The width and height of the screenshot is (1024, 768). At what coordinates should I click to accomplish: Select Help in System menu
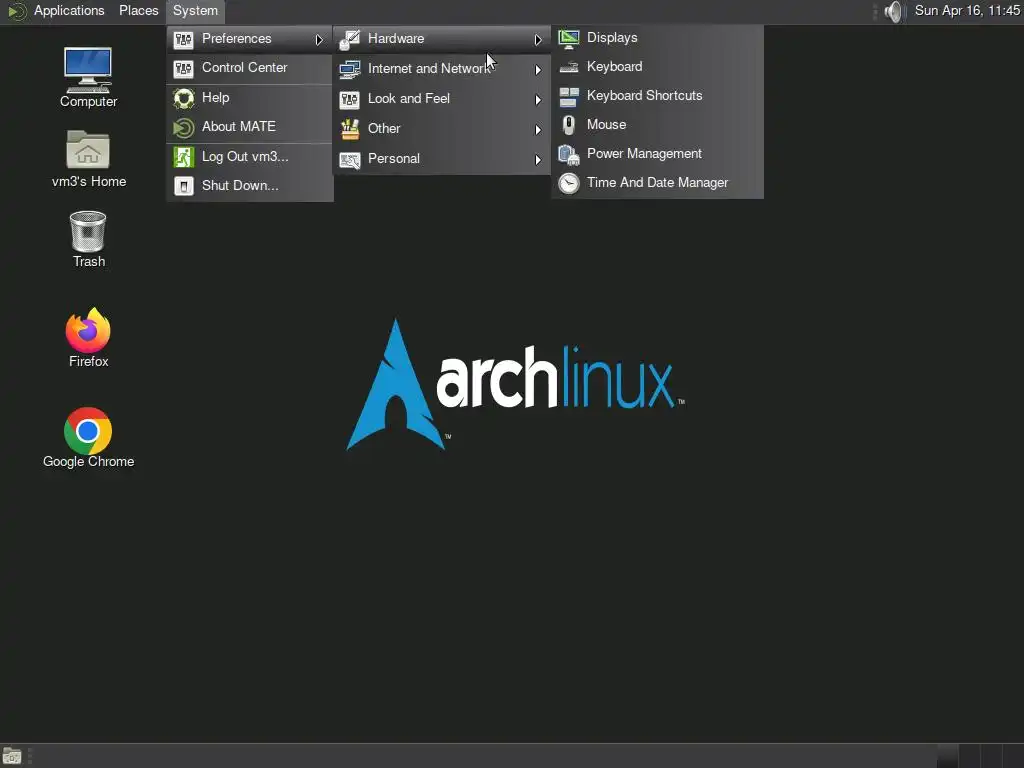point(250,98)
